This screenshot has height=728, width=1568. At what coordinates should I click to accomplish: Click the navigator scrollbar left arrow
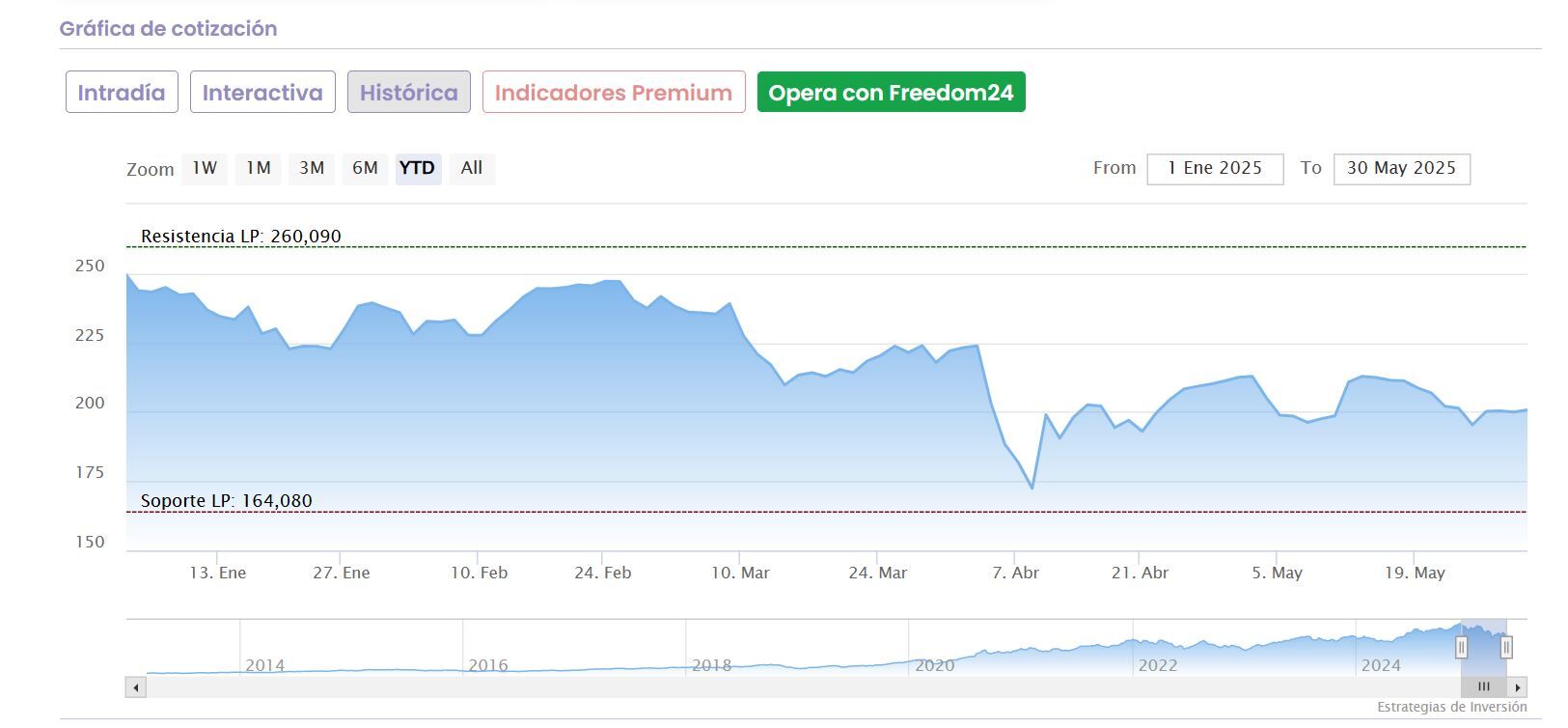(x=136, y=687)
